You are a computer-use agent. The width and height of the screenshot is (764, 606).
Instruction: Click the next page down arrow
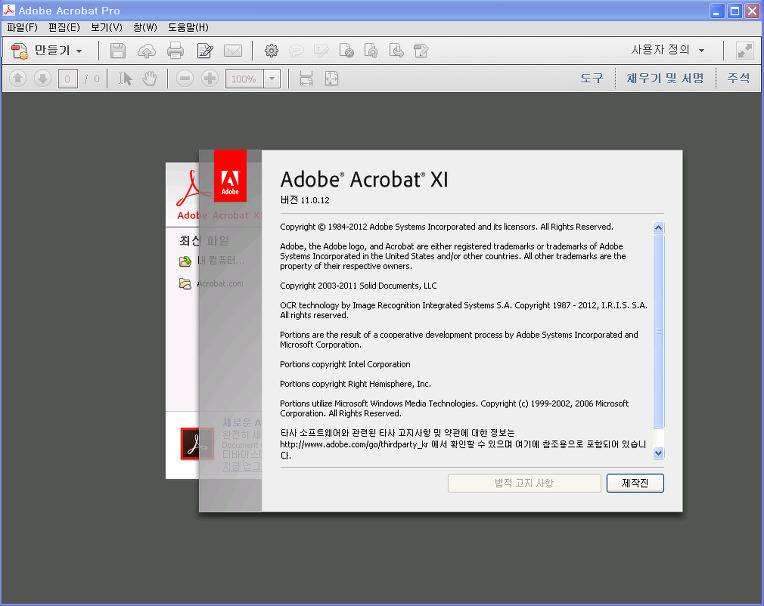(x=43, y=78)
